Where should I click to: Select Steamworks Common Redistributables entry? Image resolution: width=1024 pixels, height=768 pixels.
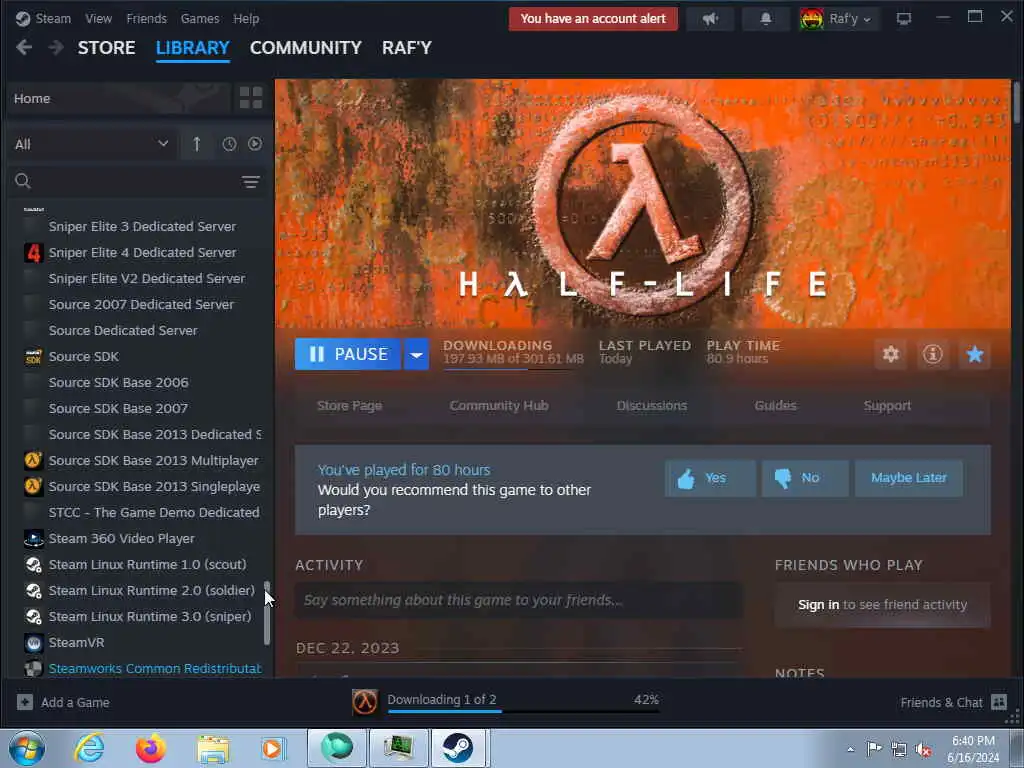155,669
